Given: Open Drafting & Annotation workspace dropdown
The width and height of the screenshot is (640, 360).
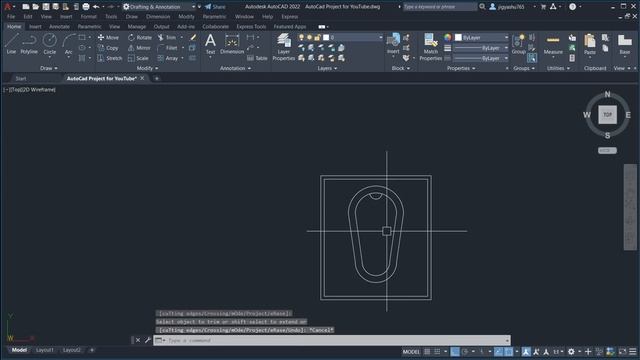Looking at the screenshot, I should tap(159, 7).
